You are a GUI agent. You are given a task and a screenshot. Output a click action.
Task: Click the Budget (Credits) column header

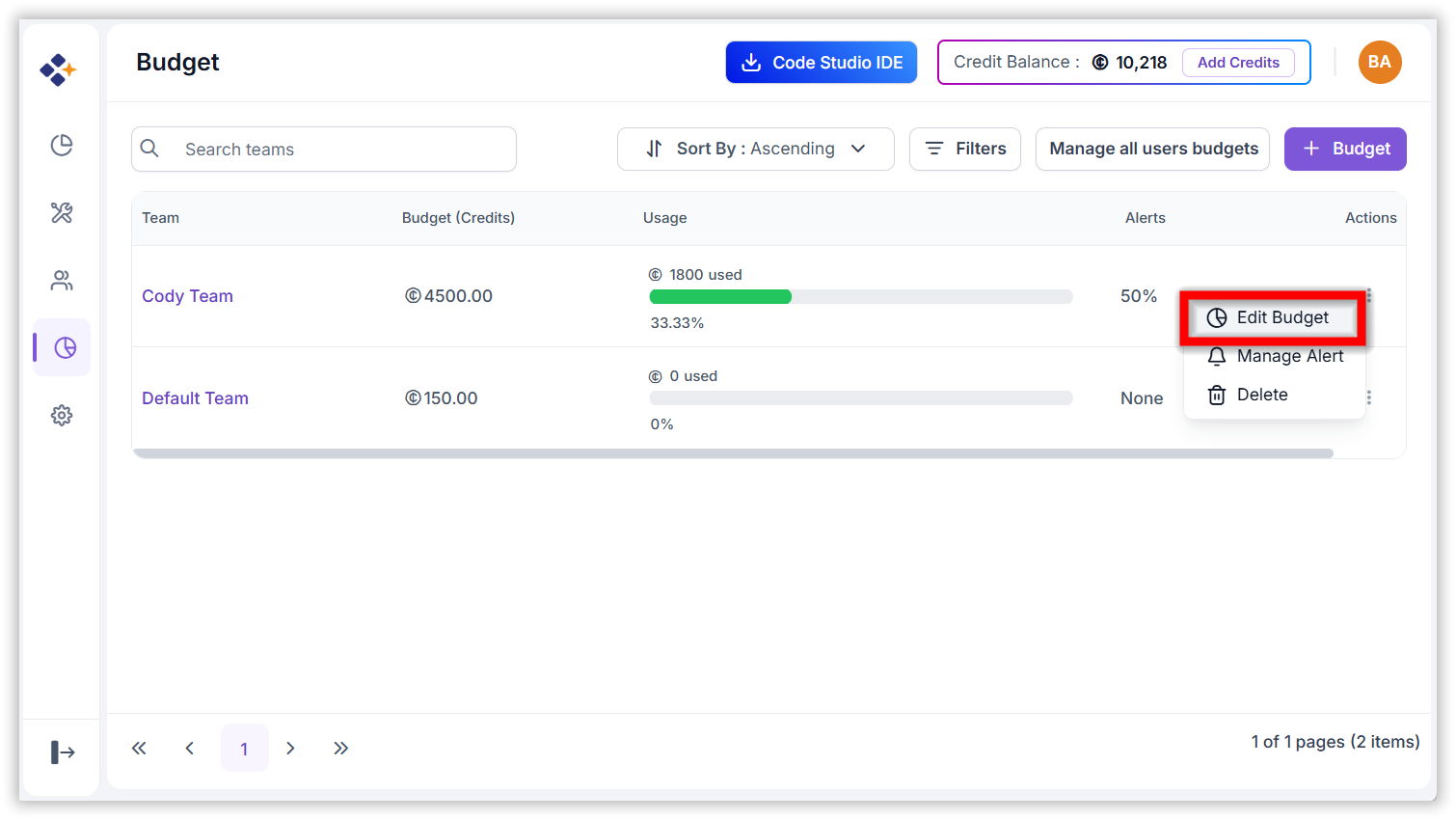[458, 218]
